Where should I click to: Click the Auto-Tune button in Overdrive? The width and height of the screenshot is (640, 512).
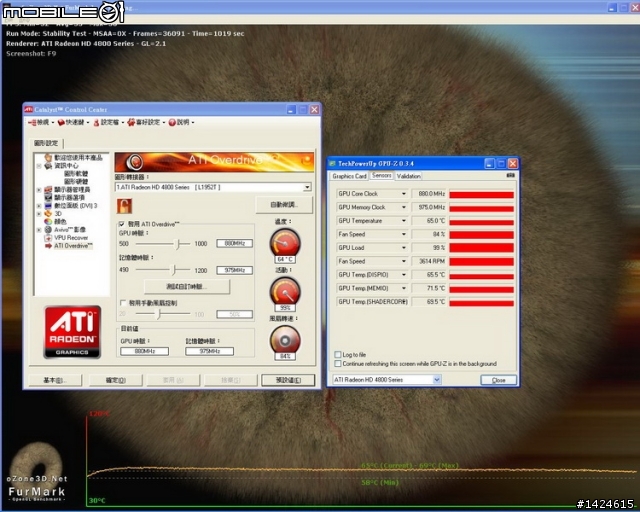point(284,205)
